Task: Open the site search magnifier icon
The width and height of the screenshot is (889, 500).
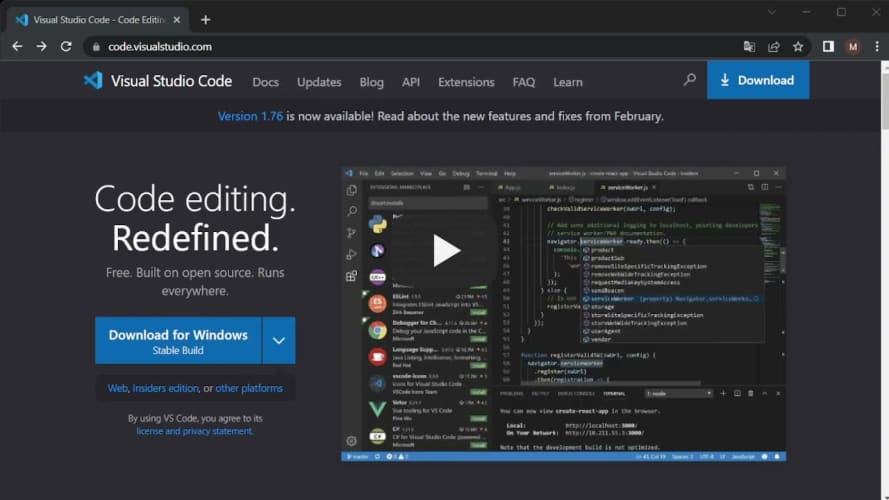Action: click(689, 80)
